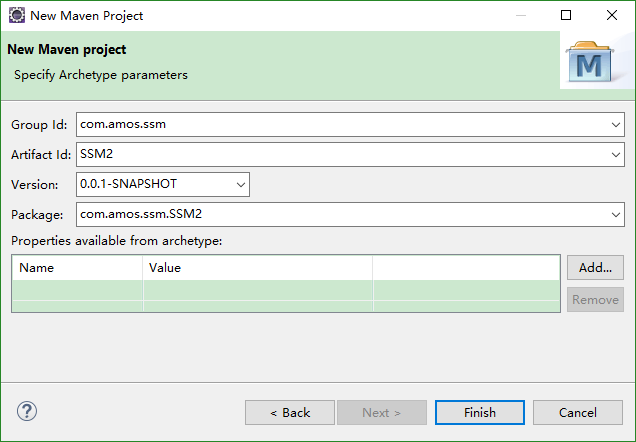Viewport: 636px width, 442px height.
Task: Click 'Specify Archetype parameters' subtitle
Action: pyautogui.click(x=101, y=75)
